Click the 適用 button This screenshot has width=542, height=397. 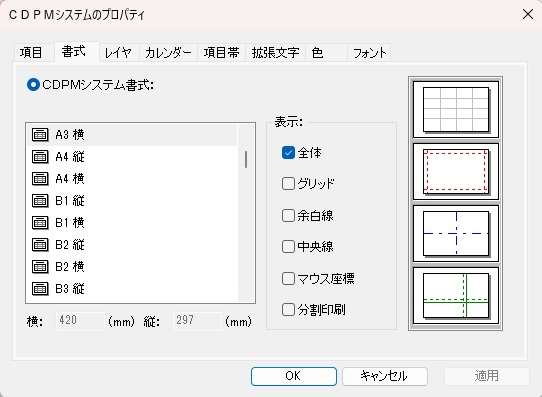[x=487, y=376]
